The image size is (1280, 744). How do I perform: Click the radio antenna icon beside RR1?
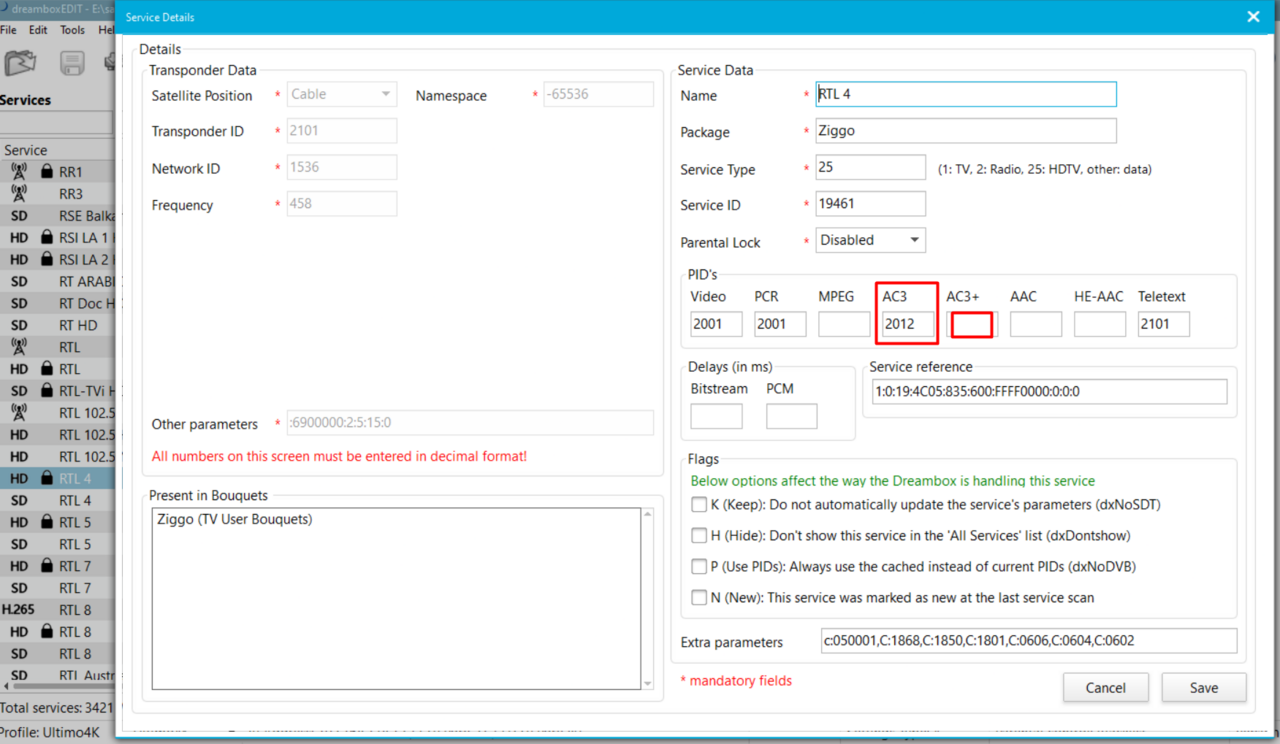(18, 172)
